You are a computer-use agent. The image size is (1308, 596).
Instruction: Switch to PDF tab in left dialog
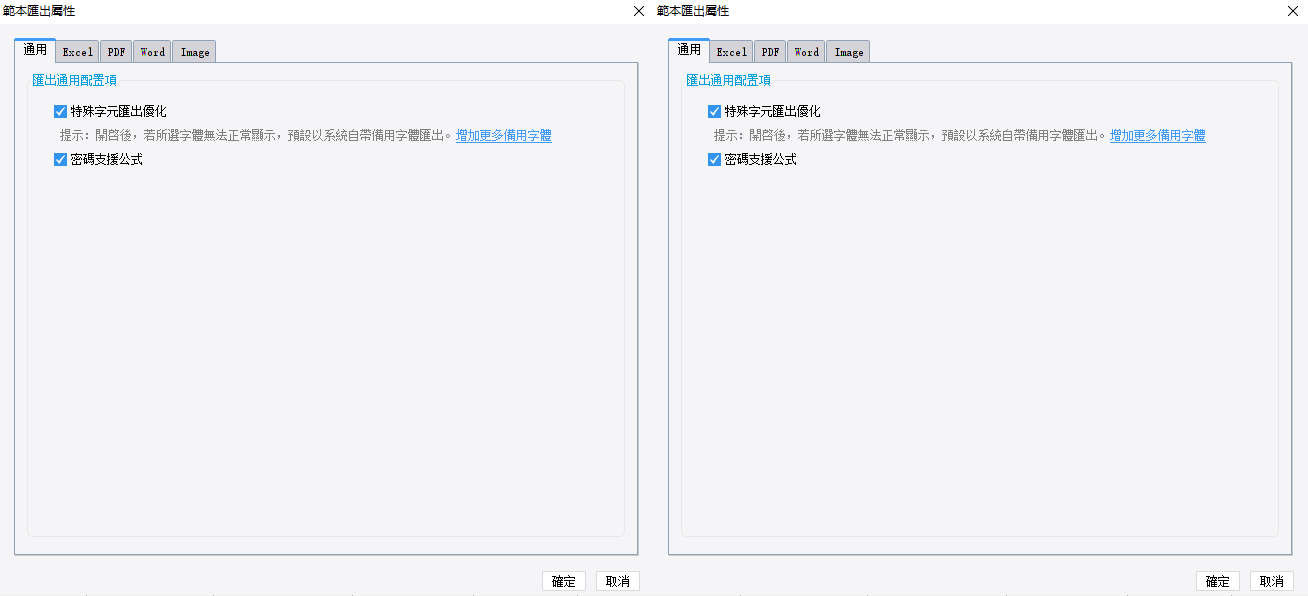(x=116, y=52)
